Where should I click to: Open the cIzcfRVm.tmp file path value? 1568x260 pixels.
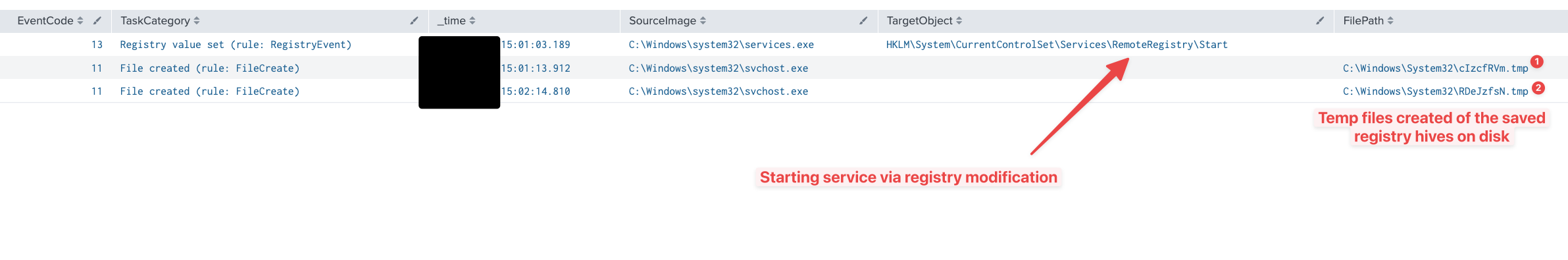[x=1435, y=68]
